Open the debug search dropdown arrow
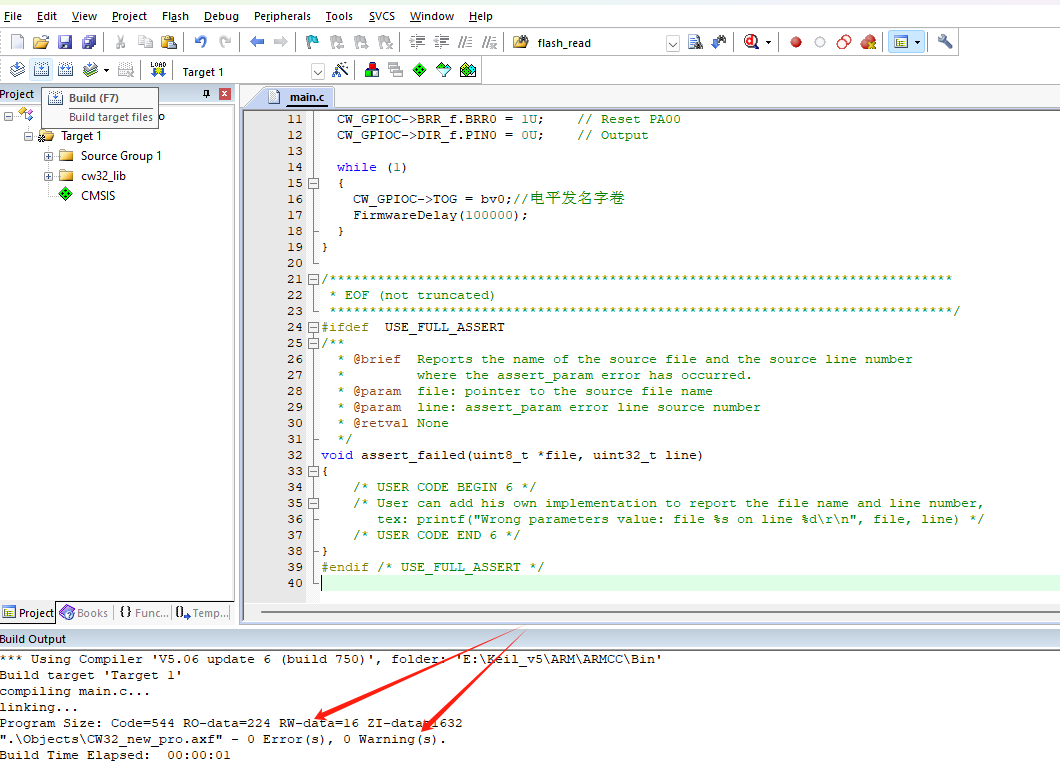Screen dimensions: 1060x766 [769, 43]
